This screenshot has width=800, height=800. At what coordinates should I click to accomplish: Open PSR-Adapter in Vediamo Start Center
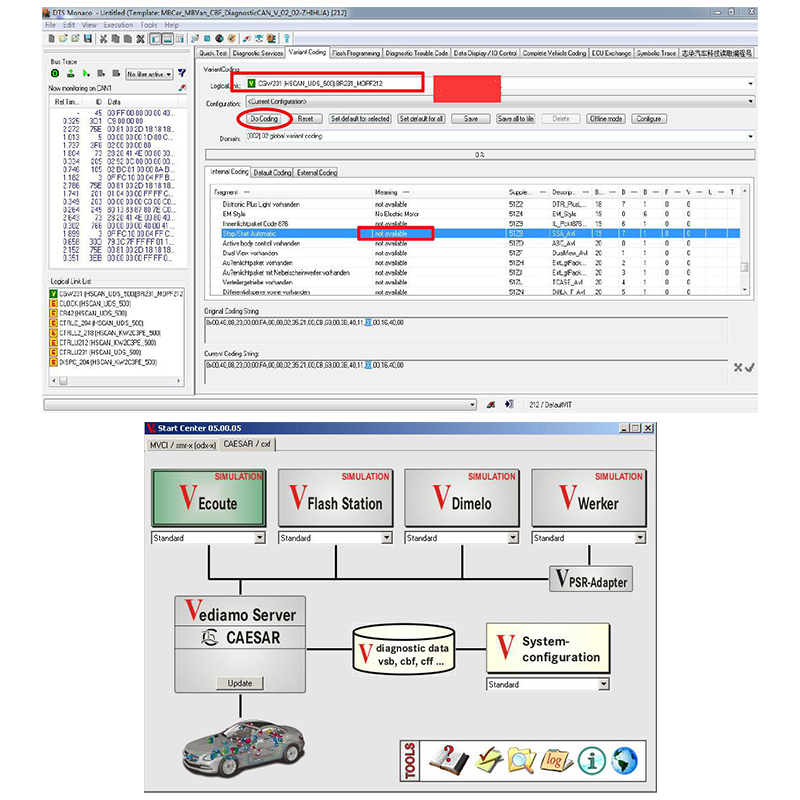point(591,579)
